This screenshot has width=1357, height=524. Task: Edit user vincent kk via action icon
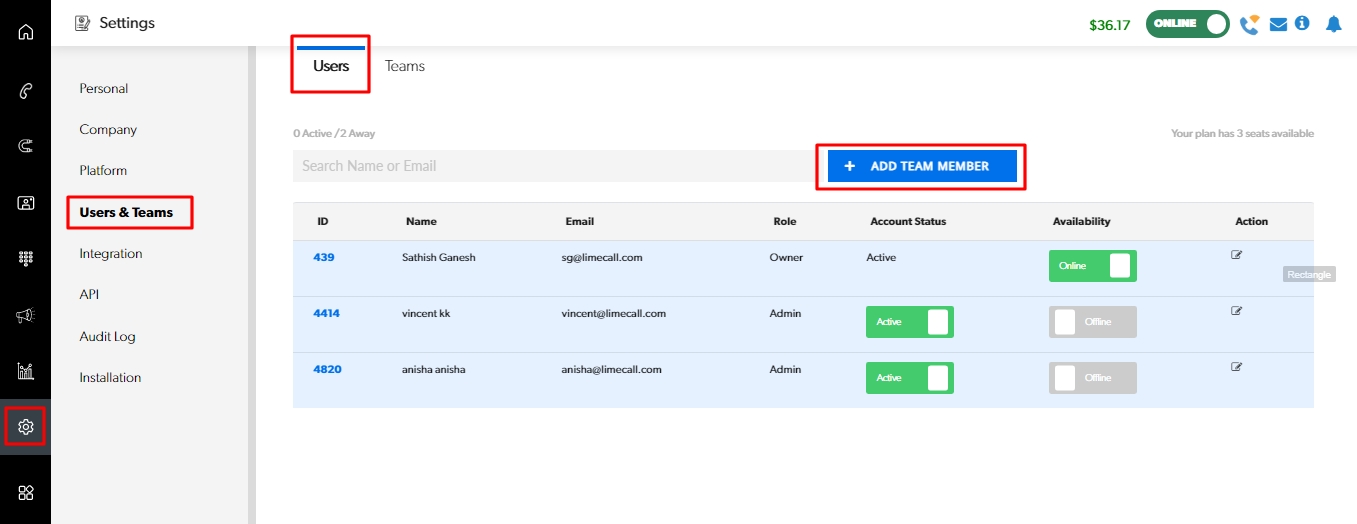[1237, 311]
